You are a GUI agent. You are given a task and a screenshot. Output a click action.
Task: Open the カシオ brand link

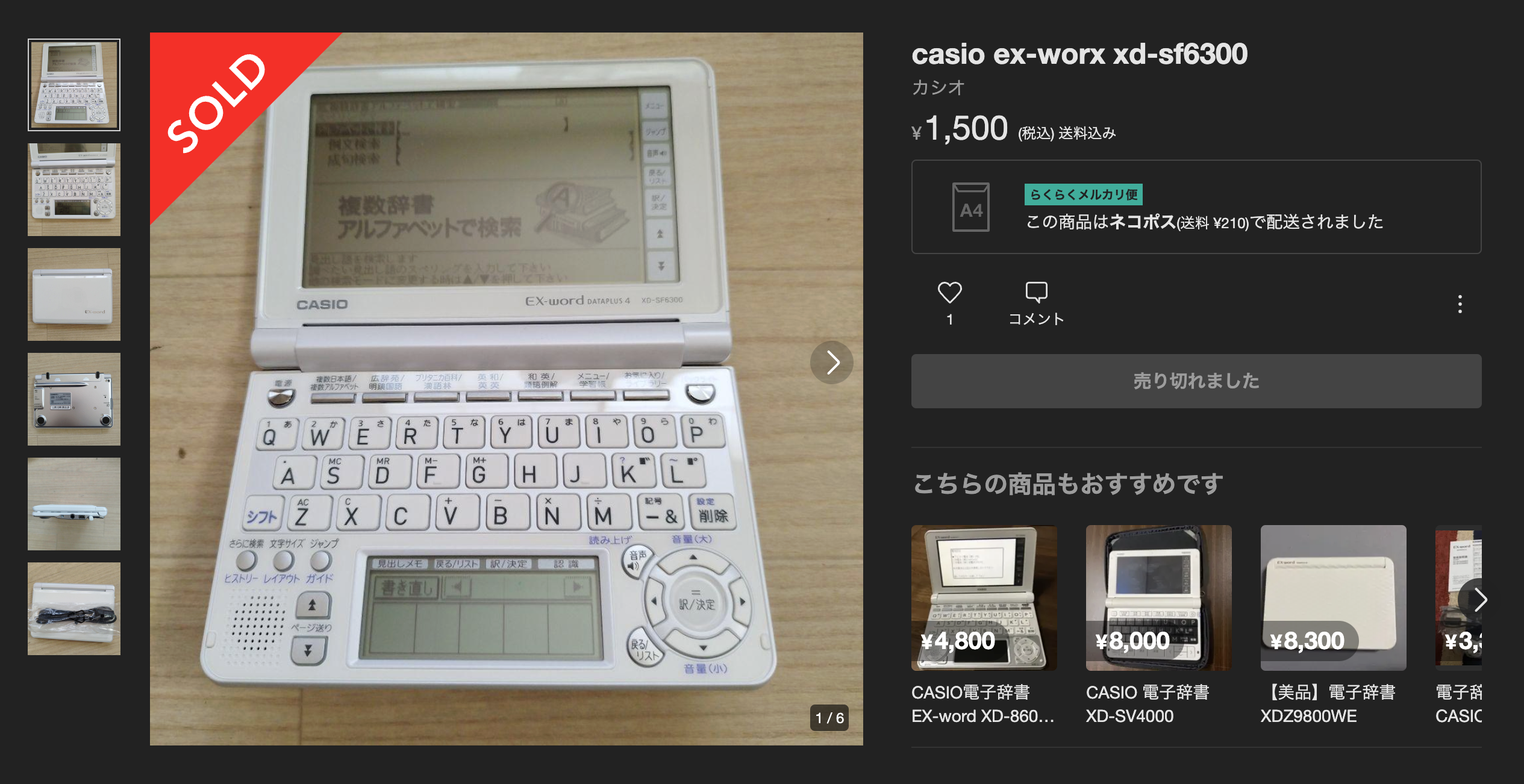(x=938, y=88)
